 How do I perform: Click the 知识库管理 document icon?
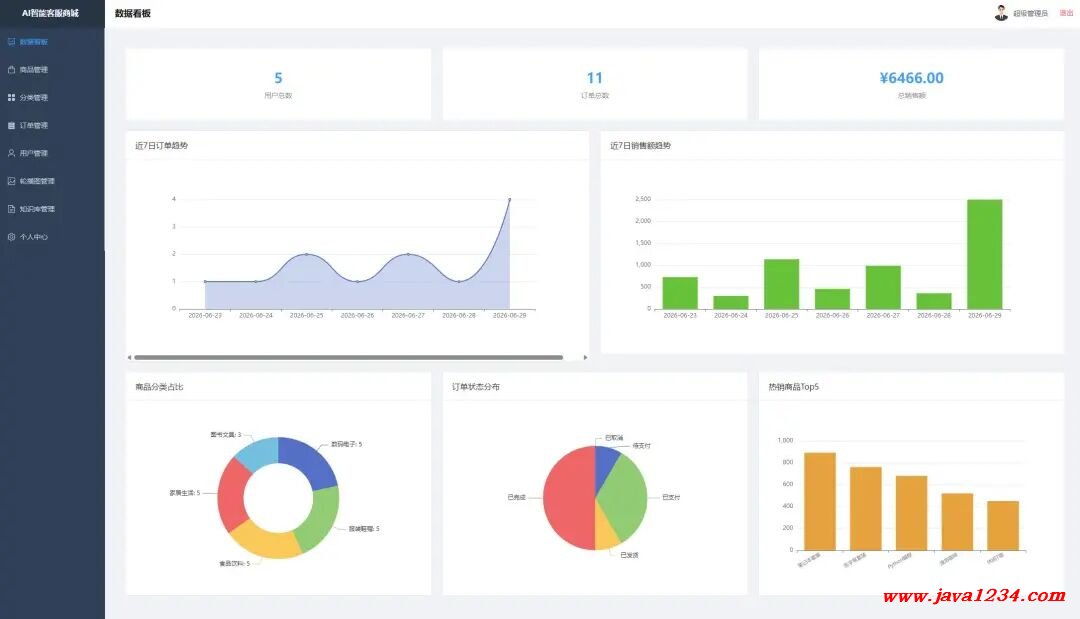(x=11, y=209)
